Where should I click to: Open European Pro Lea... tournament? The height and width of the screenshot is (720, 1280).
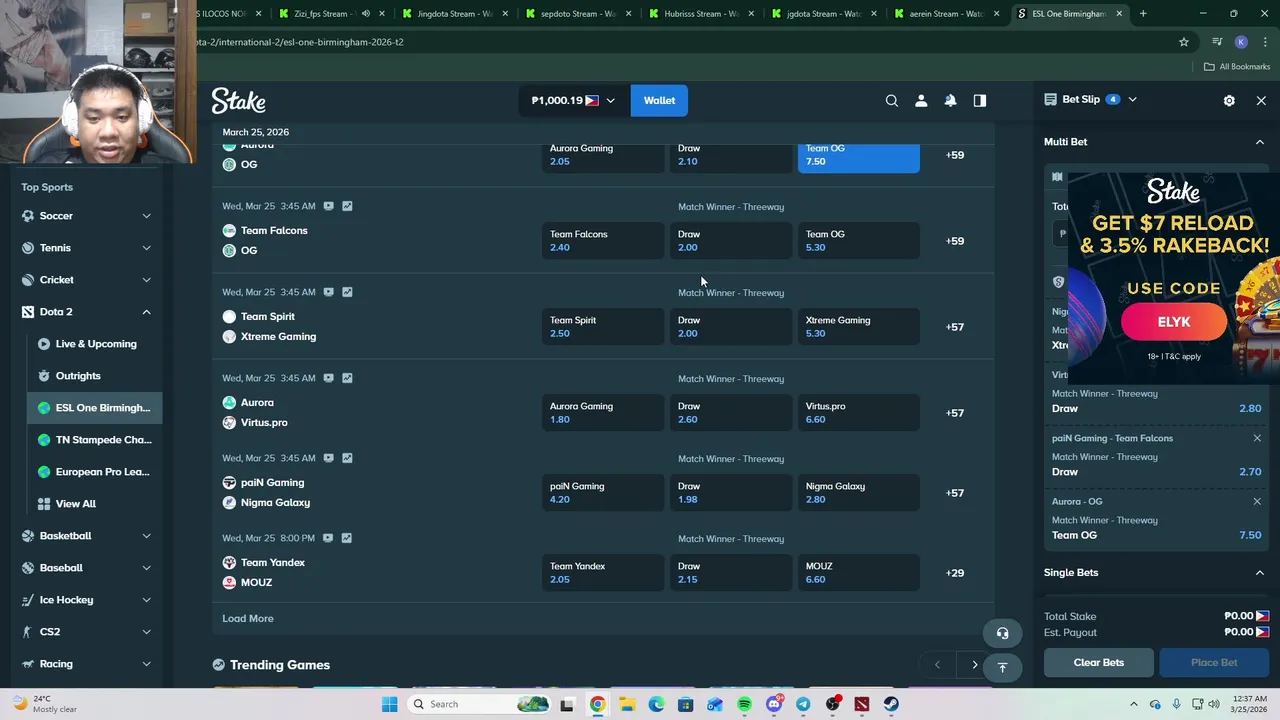[102, 472]
